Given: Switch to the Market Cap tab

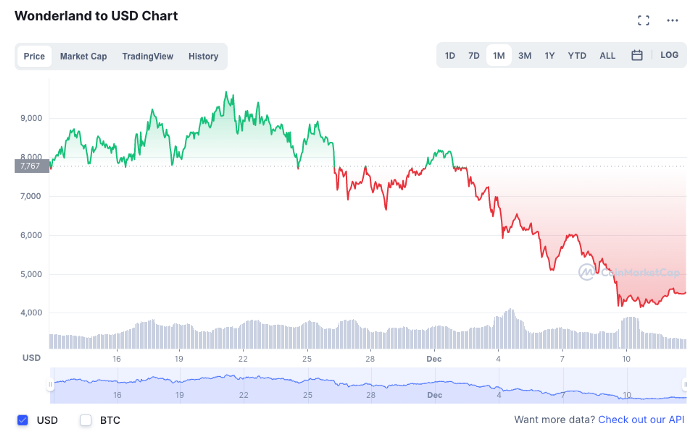Looking at the screenshot, I should coord(83,56).
